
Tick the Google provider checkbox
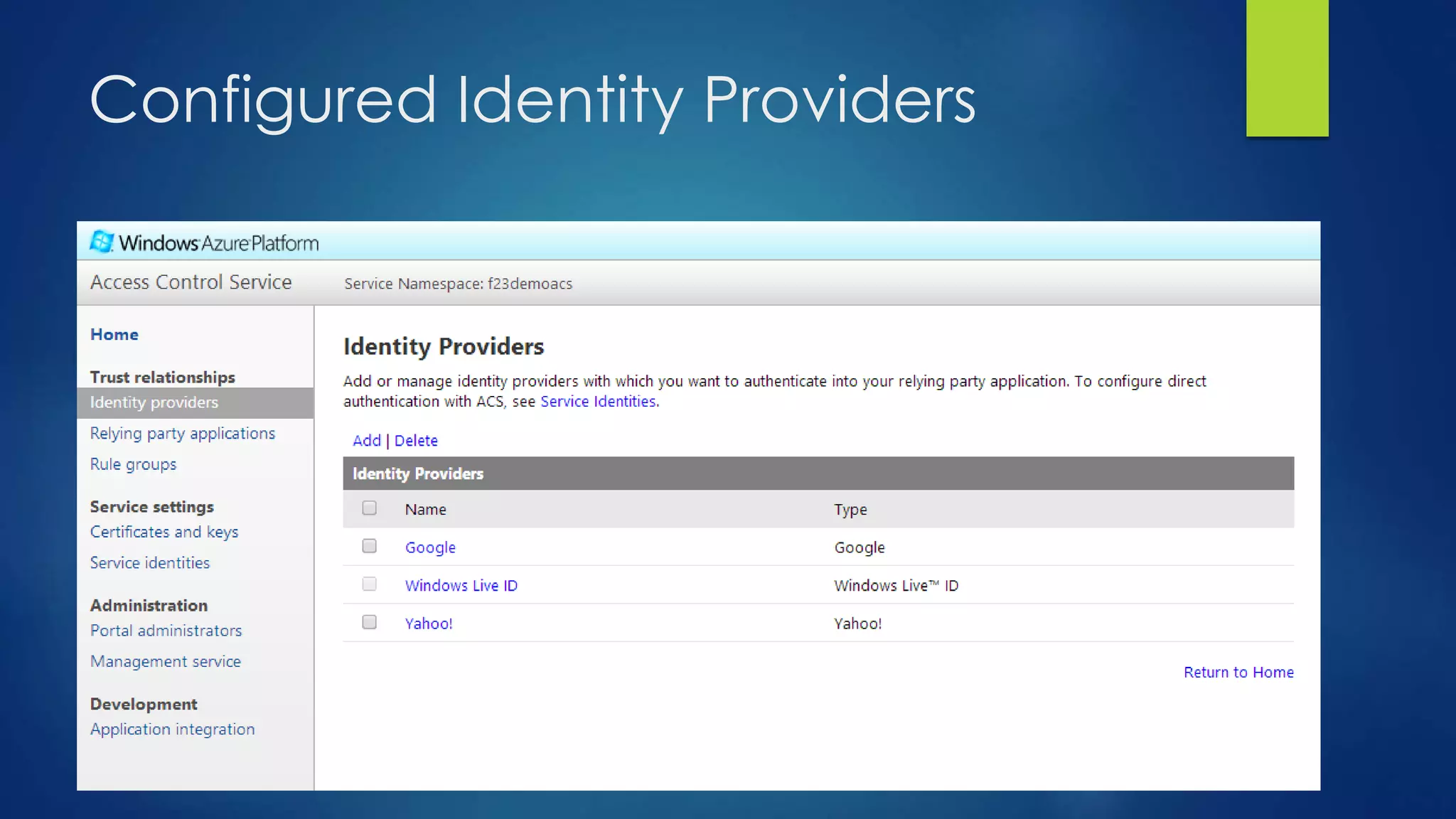tap(369, 546)
